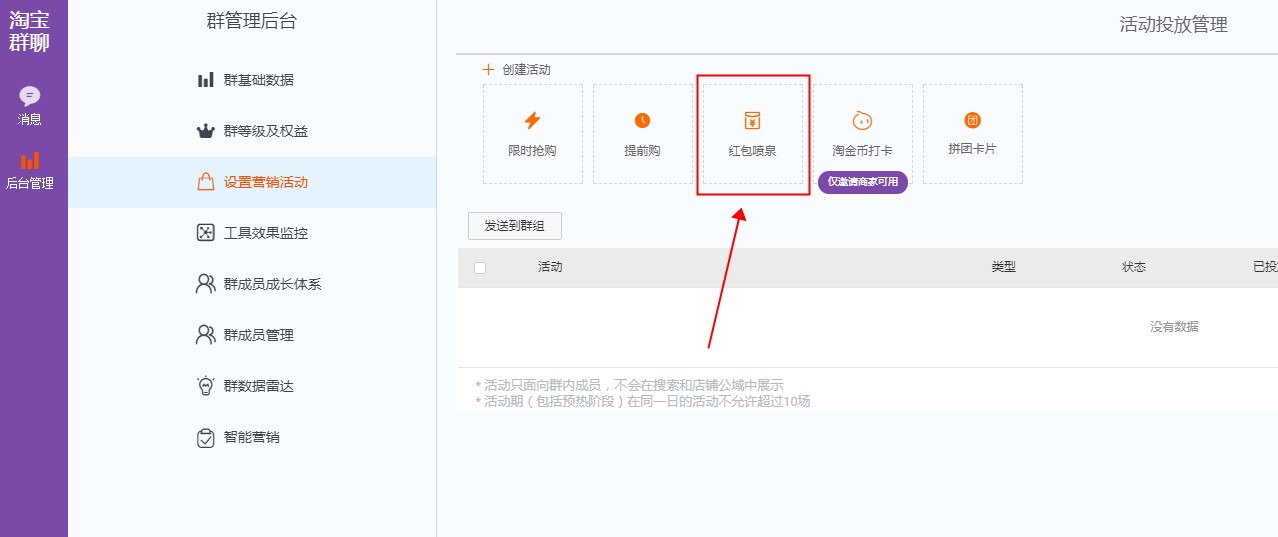1278x537 pixels.
Task: Click the lightbulb icon for 群数据雷达
Action: coord(205,386)
